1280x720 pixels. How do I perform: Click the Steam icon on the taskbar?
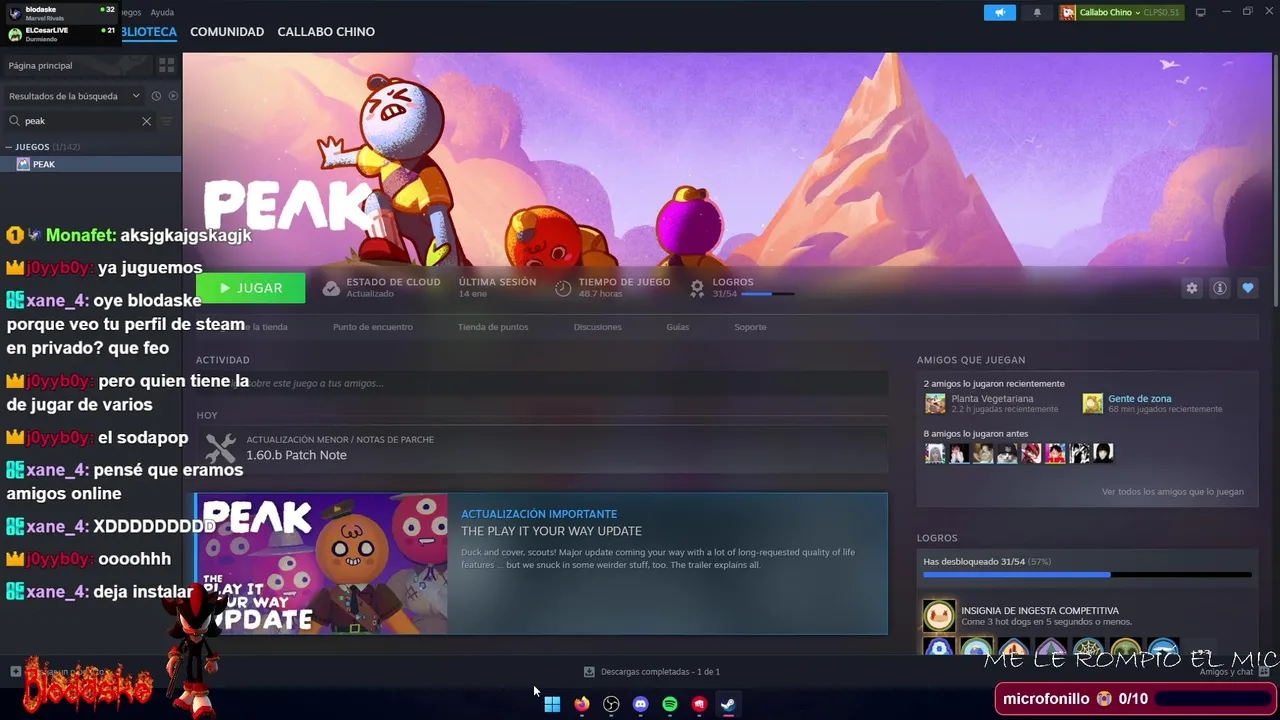coord(729,704)
